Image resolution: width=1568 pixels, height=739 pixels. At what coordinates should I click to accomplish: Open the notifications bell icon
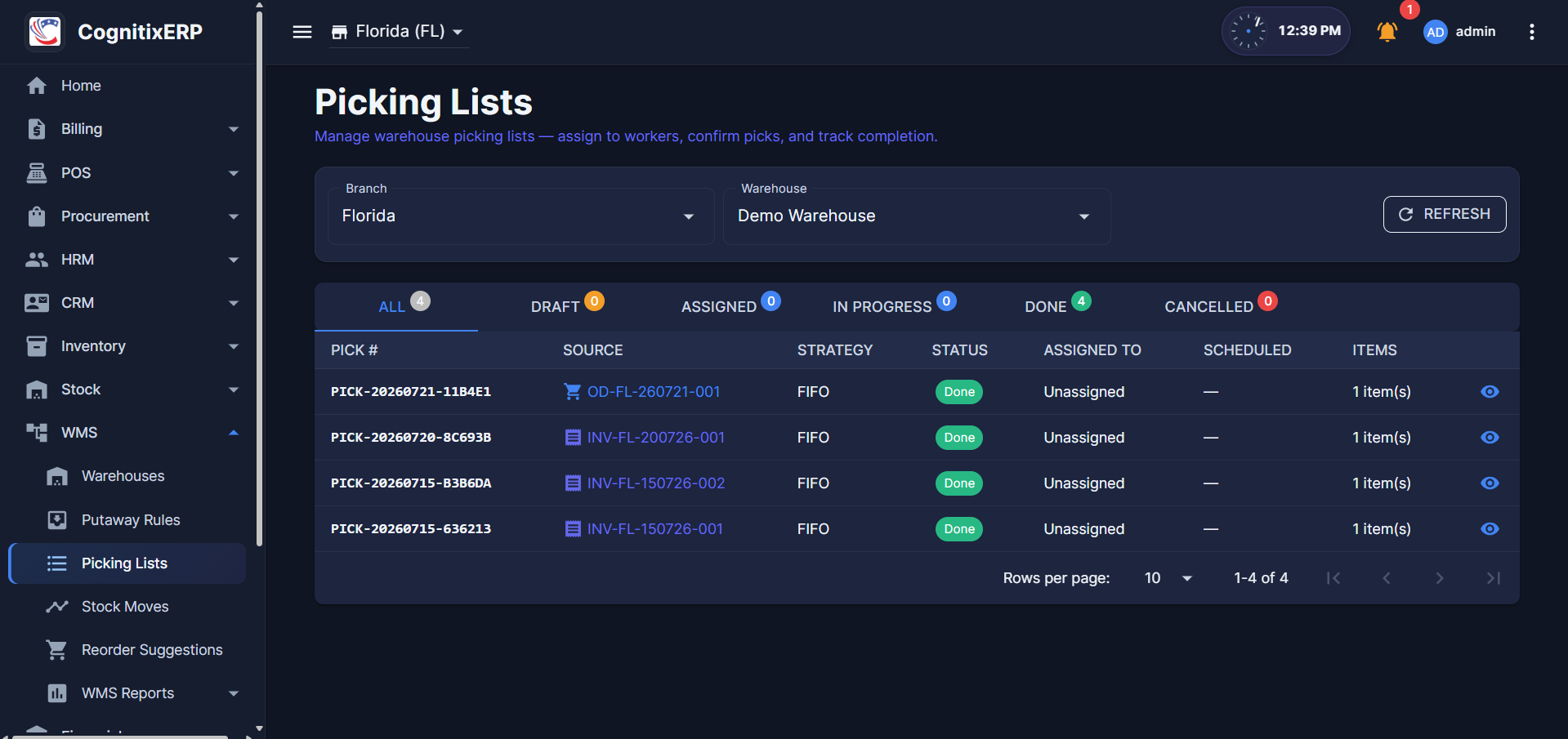coord(1387,32)
